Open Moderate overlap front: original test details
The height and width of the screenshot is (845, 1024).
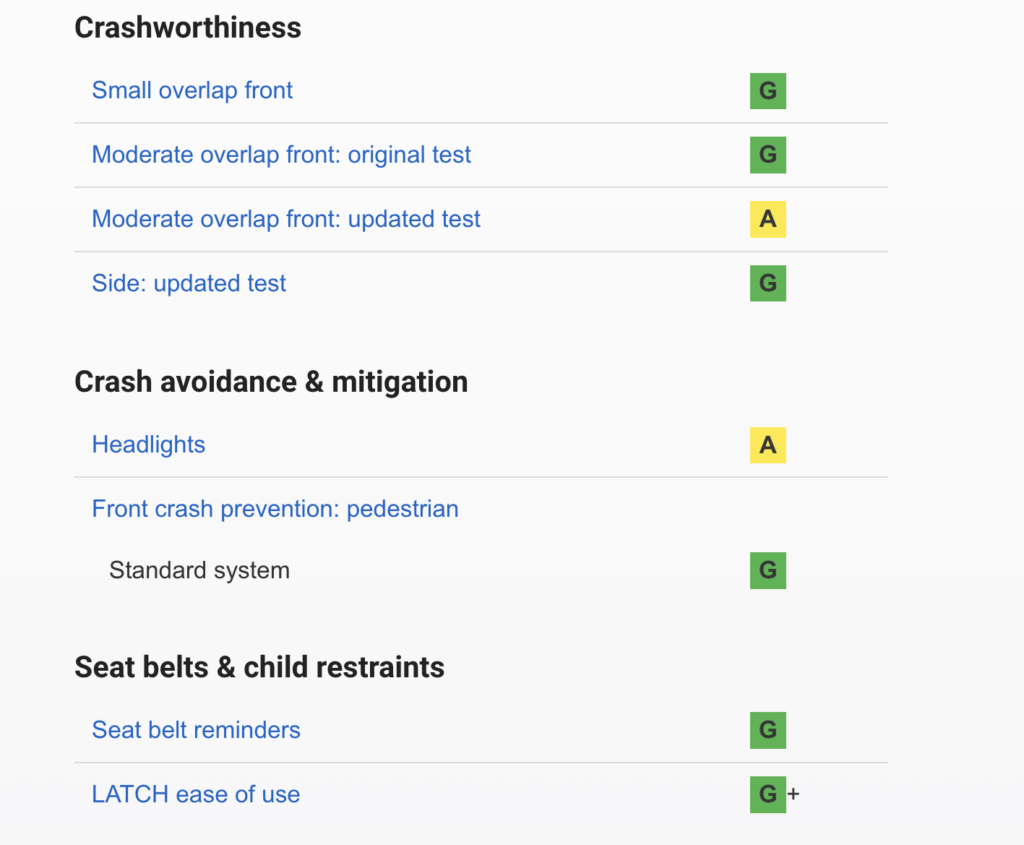tap(281, 155)
